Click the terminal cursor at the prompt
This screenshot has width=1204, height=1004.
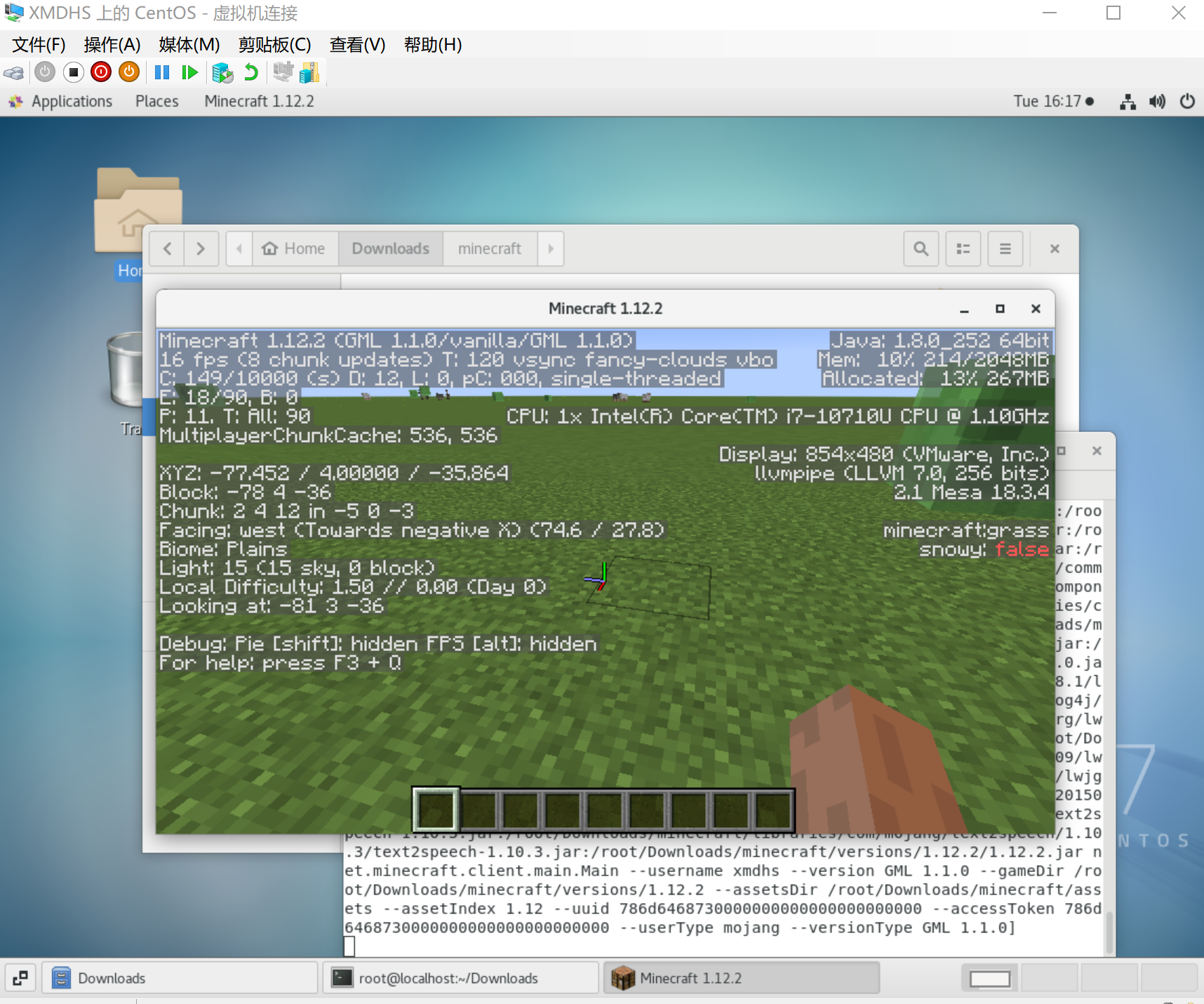pyautogui.click(x=349, y=947)
